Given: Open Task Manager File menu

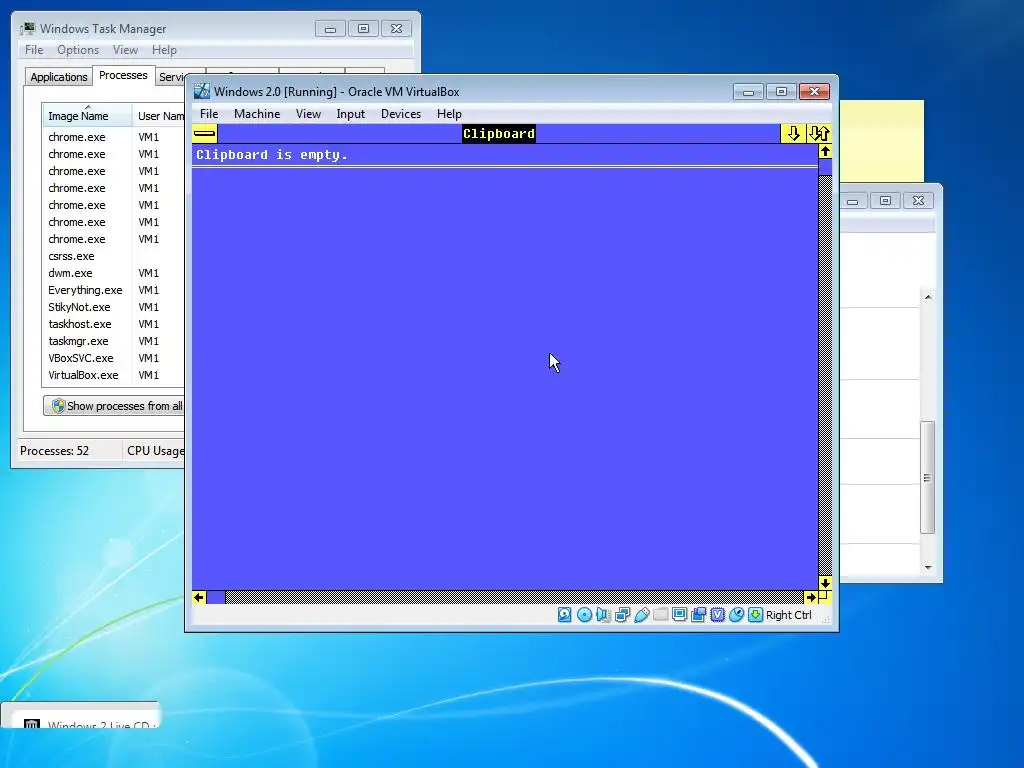Looking at the screenshot, I should (34, 50).
